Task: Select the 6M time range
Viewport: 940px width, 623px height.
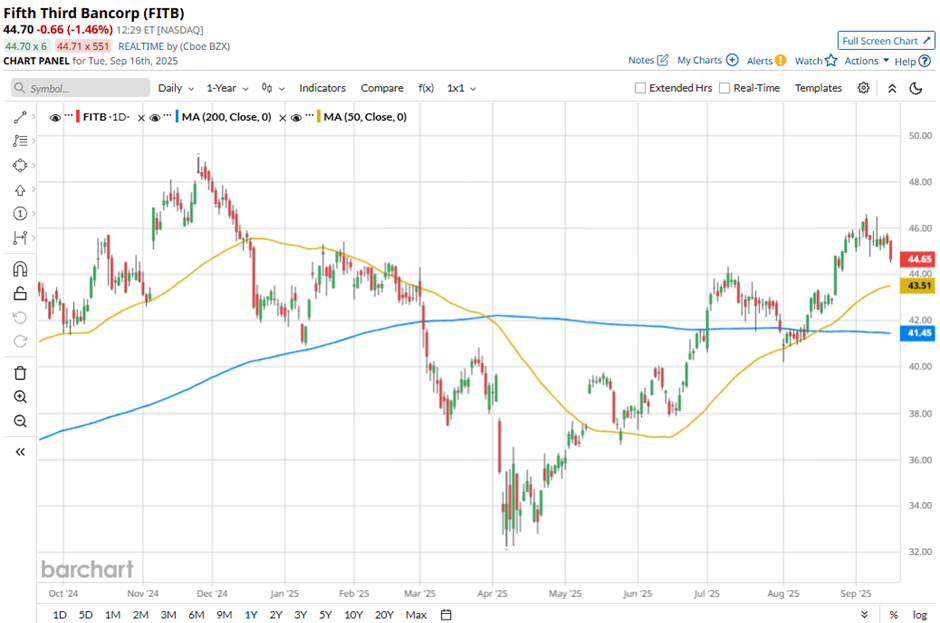Action: (x=196, y=615)
